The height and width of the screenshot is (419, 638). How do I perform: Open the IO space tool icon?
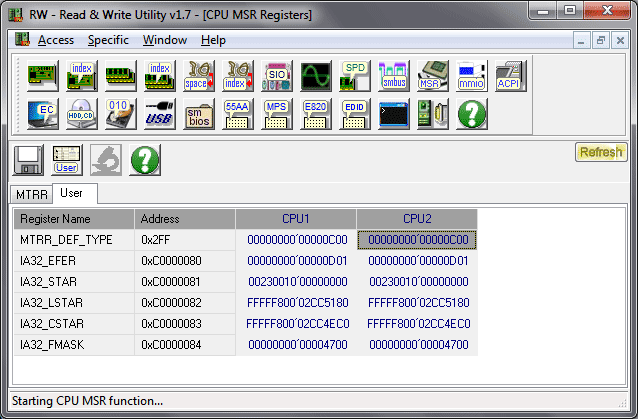pyautogui.click(x=199, y=76)
